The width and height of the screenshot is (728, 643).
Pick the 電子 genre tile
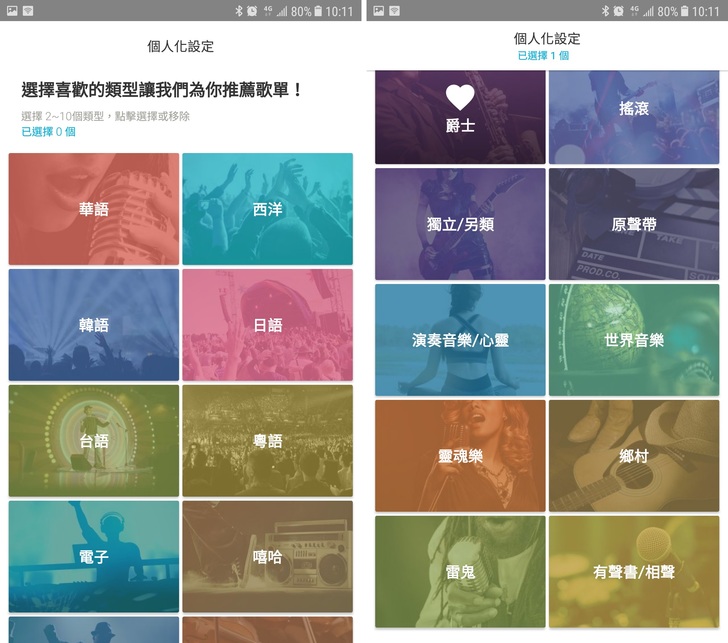tap(93, 556)
